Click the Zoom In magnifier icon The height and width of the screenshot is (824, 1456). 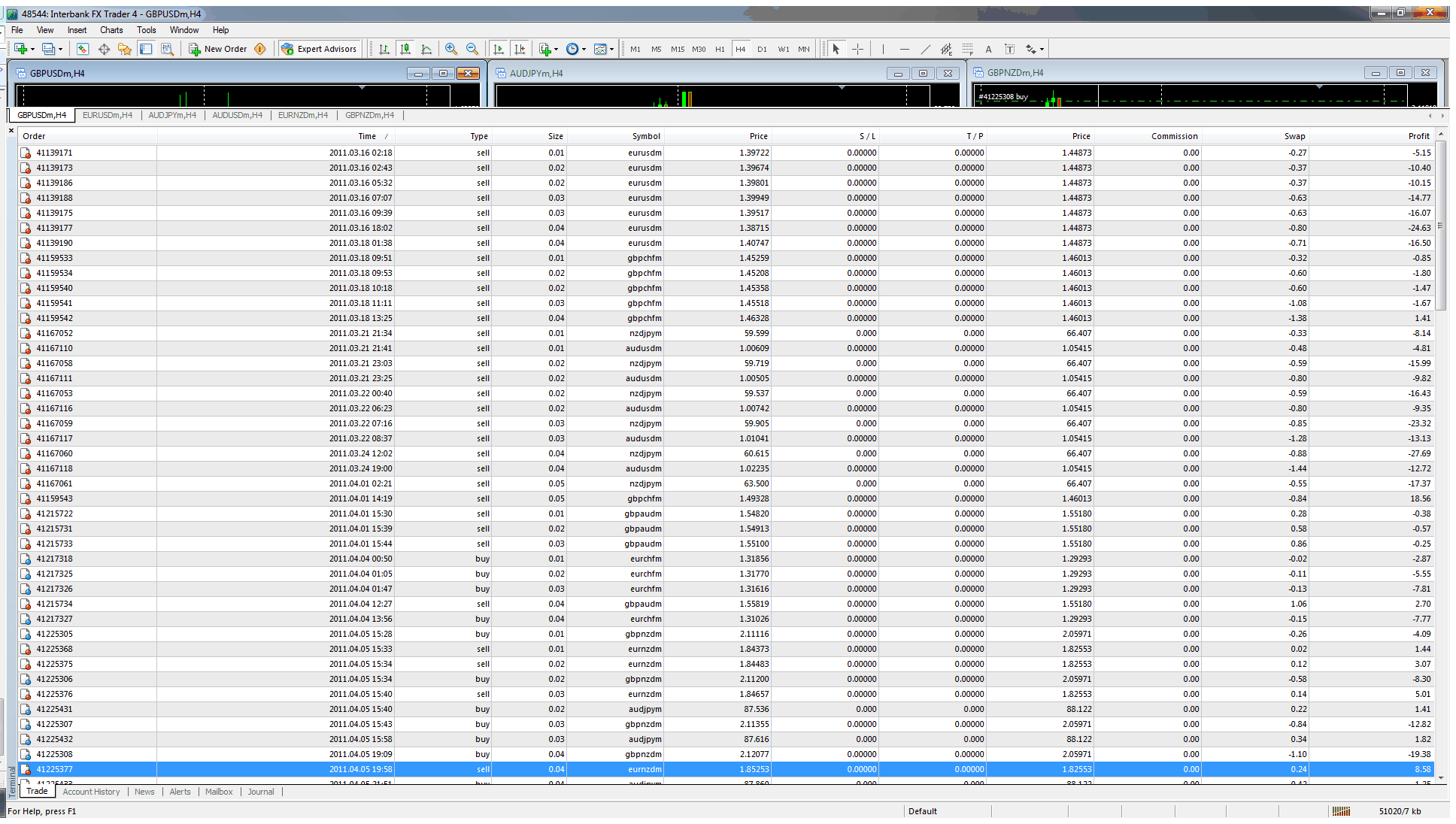451,49
